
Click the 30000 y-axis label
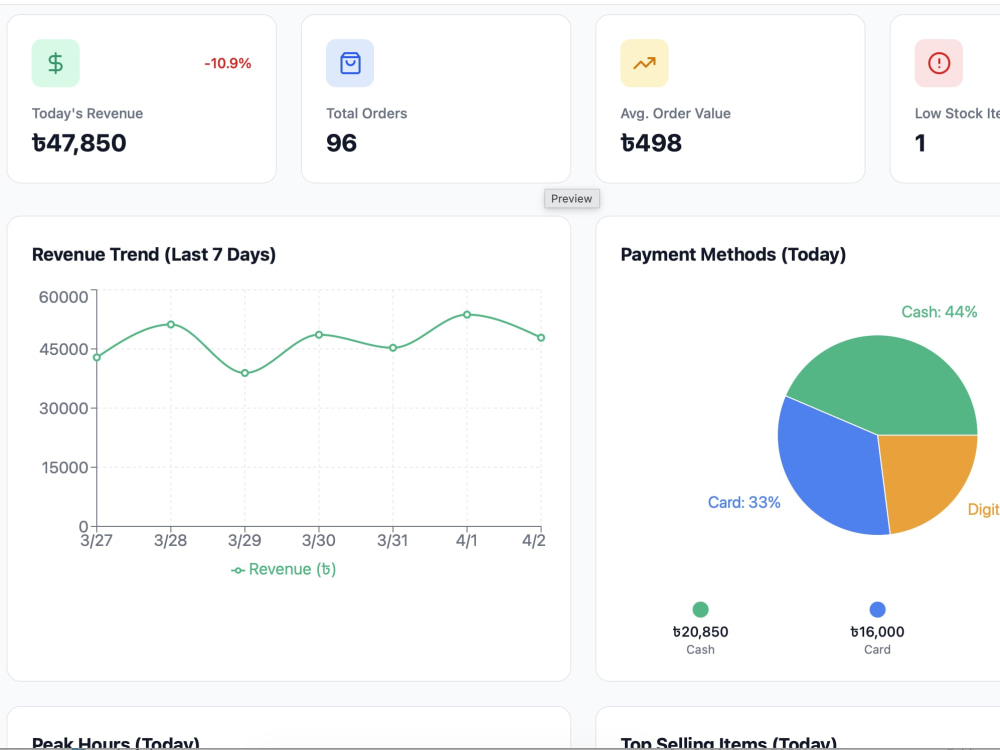63,409
